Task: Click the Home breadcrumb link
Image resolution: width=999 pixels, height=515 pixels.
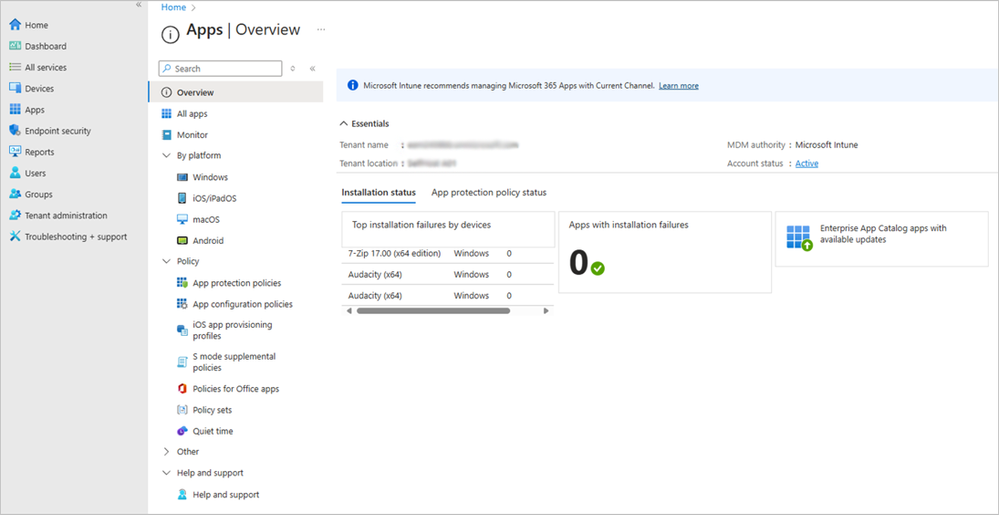Action: click(x=174, y=7)
